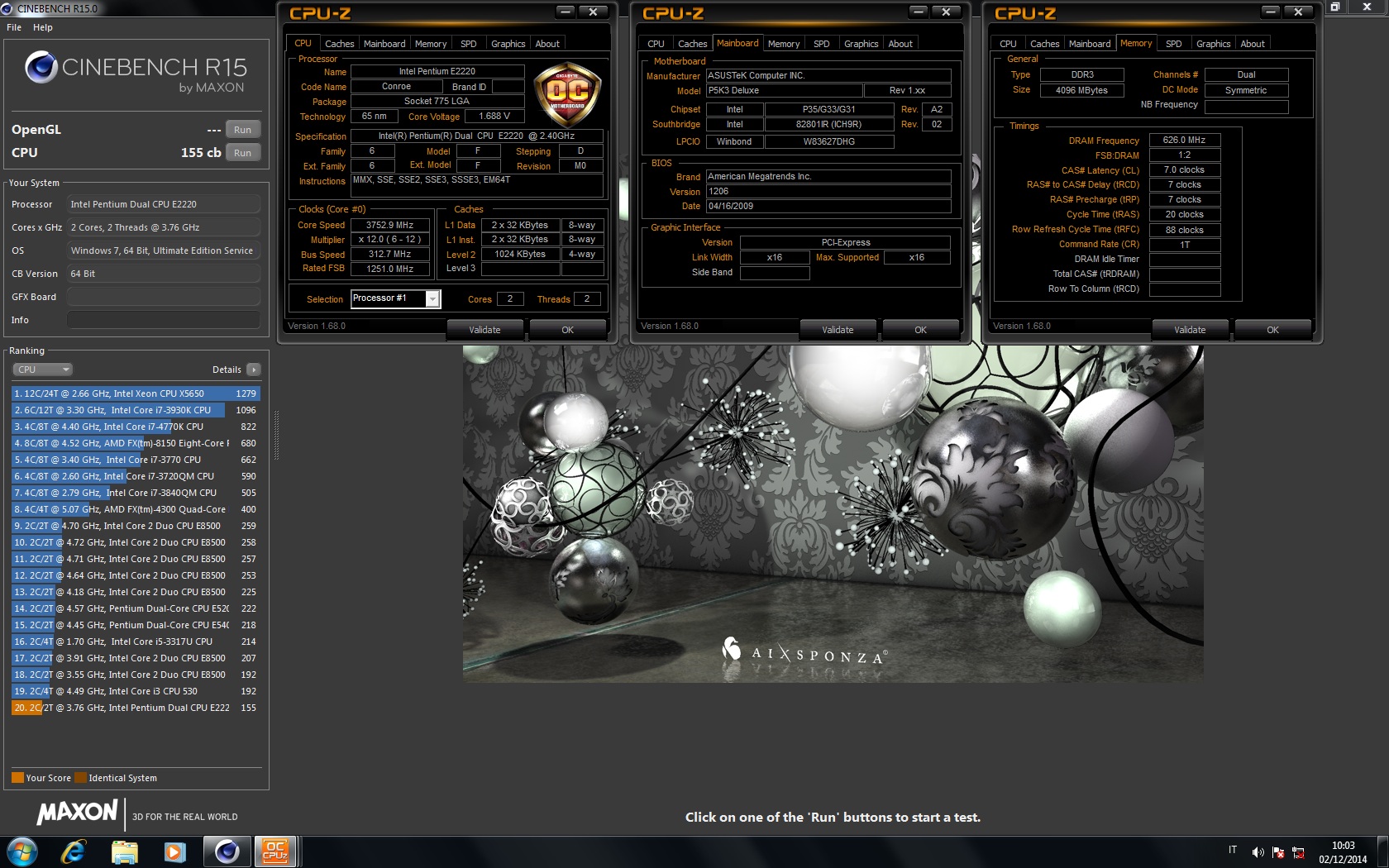Select ranking row AMD FX-4300 Quad-Core

pyautogui.click(x=136, y=509)
